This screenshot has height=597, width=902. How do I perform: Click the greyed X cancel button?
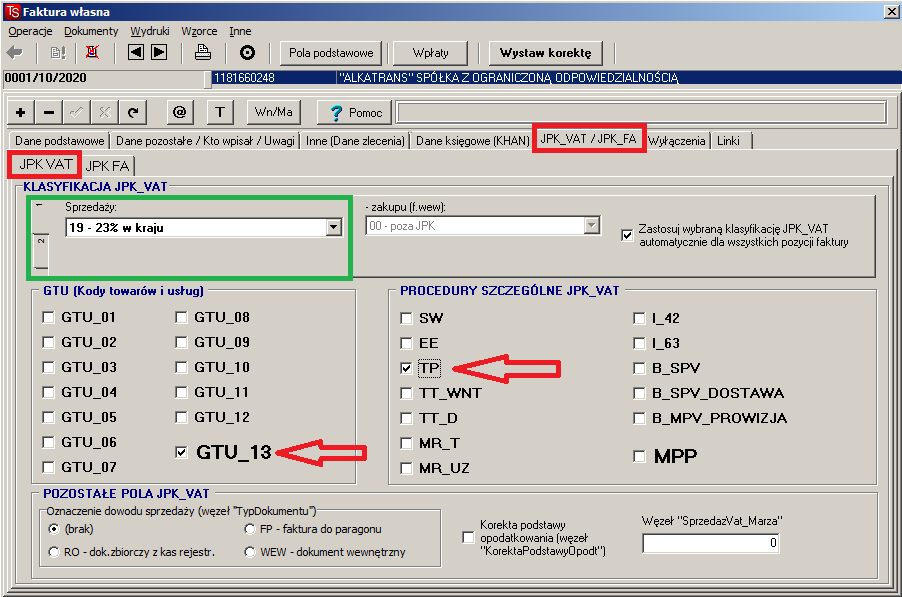(105, 112)
